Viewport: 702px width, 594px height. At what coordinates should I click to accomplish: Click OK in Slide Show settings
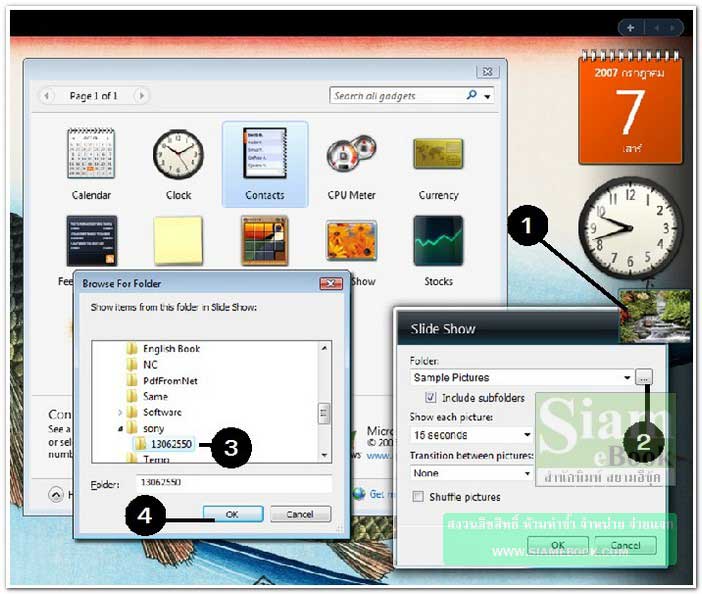557,545
